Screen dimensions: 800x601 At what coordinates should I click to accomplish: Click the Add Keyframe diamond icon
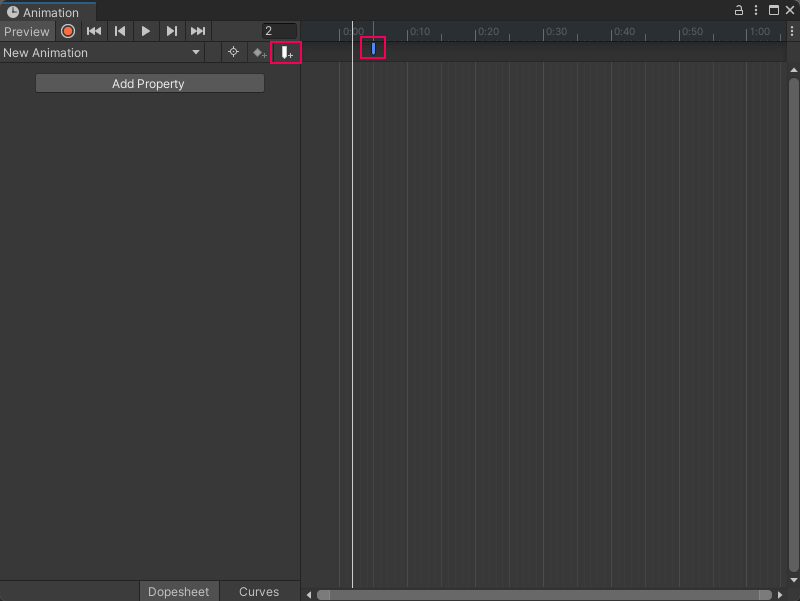tap(259, 52)
